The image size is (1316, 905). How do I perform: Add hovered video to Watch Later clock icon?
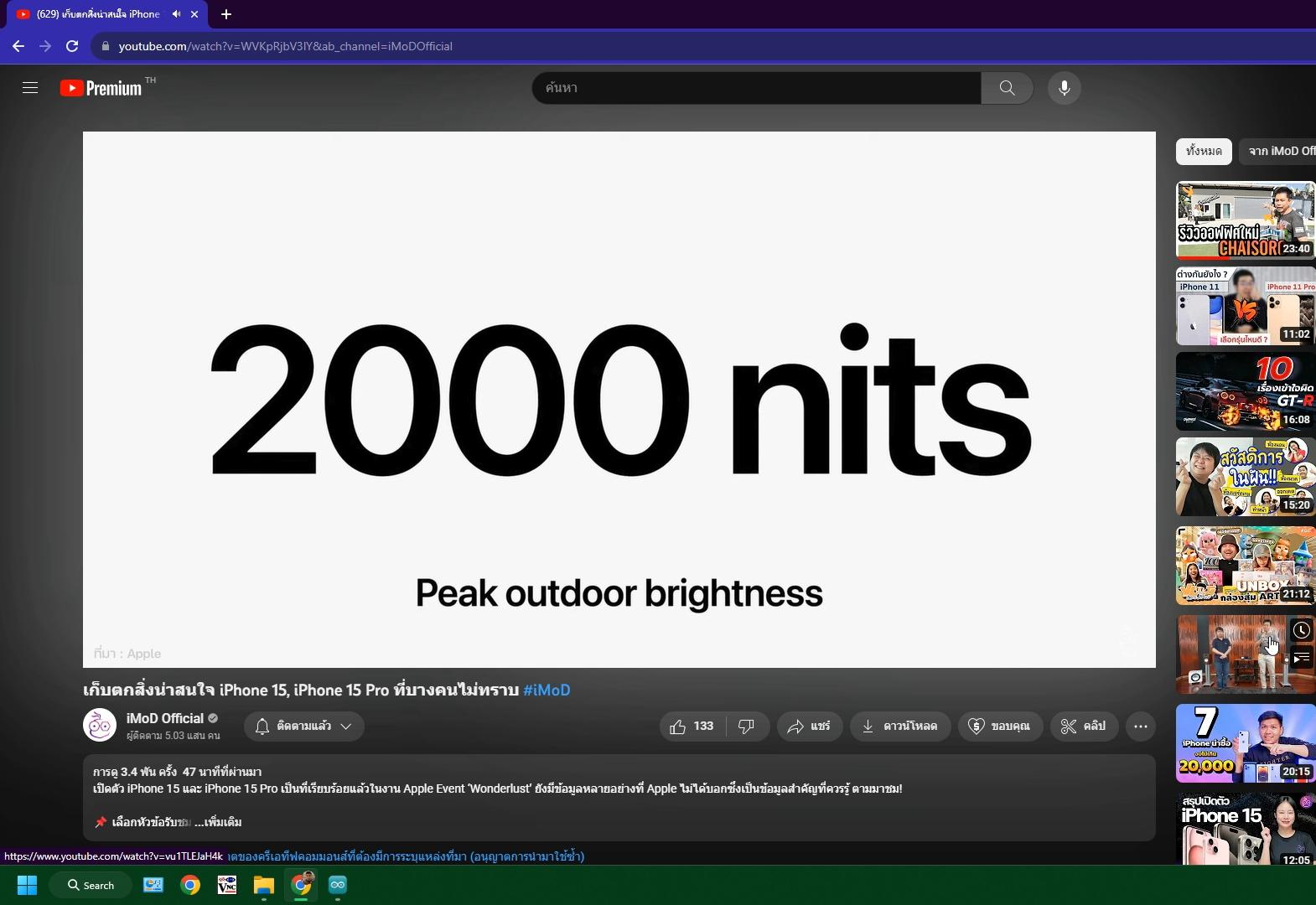[1301, 630]
